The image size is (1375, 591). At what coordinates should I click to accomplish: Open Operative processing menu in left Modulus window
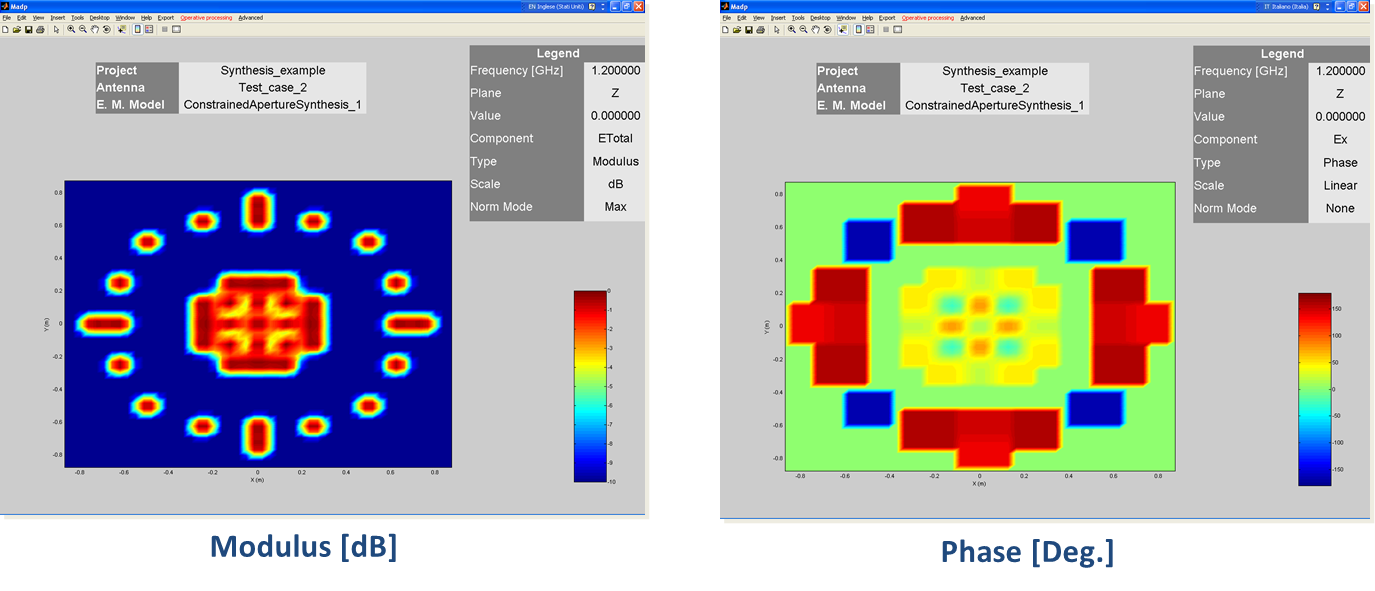click(x=207, y=18)
